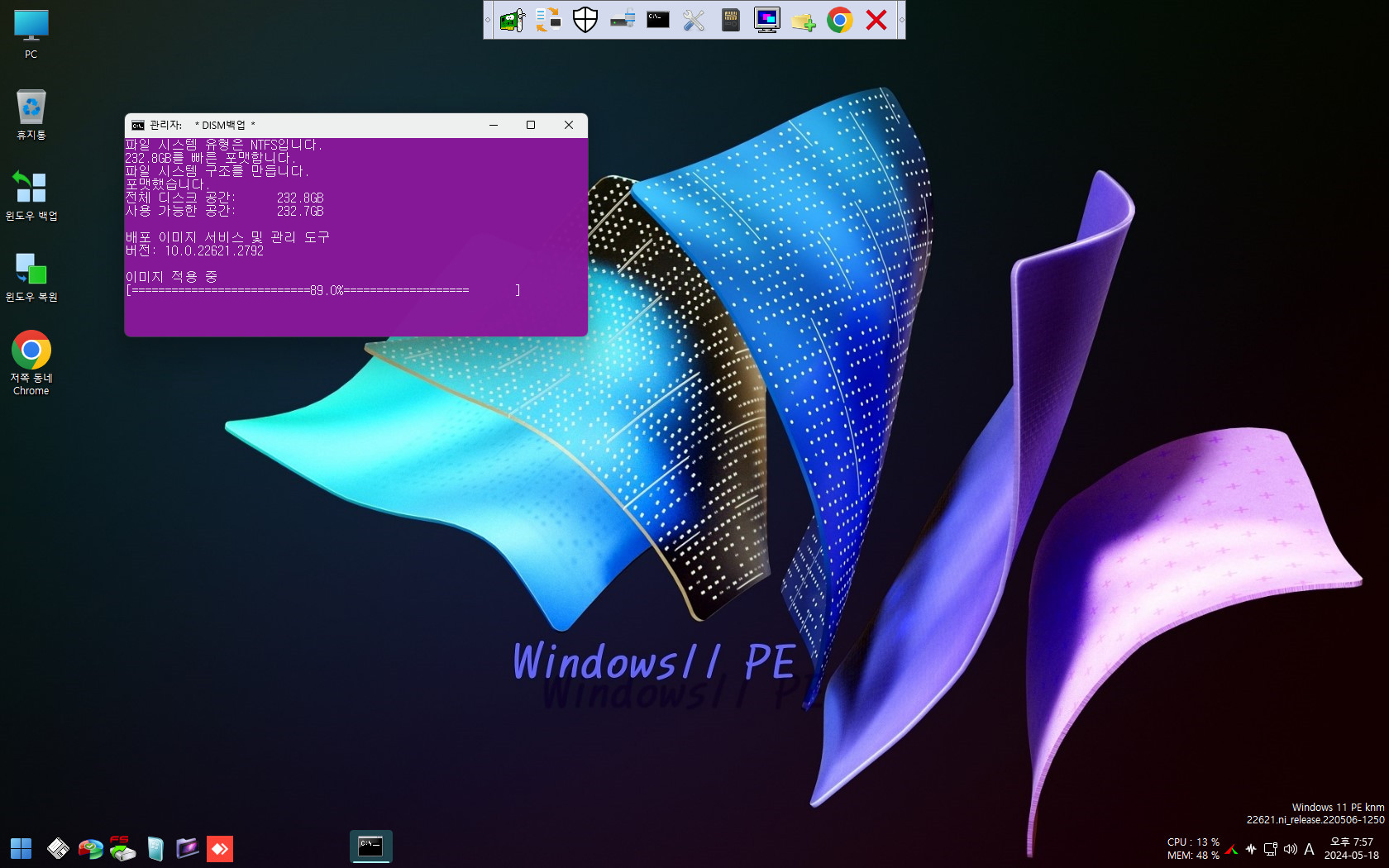This screenshot has width=1389, height=868.
Task: Open the network connection tray icon
Action: click(1271, 849)
